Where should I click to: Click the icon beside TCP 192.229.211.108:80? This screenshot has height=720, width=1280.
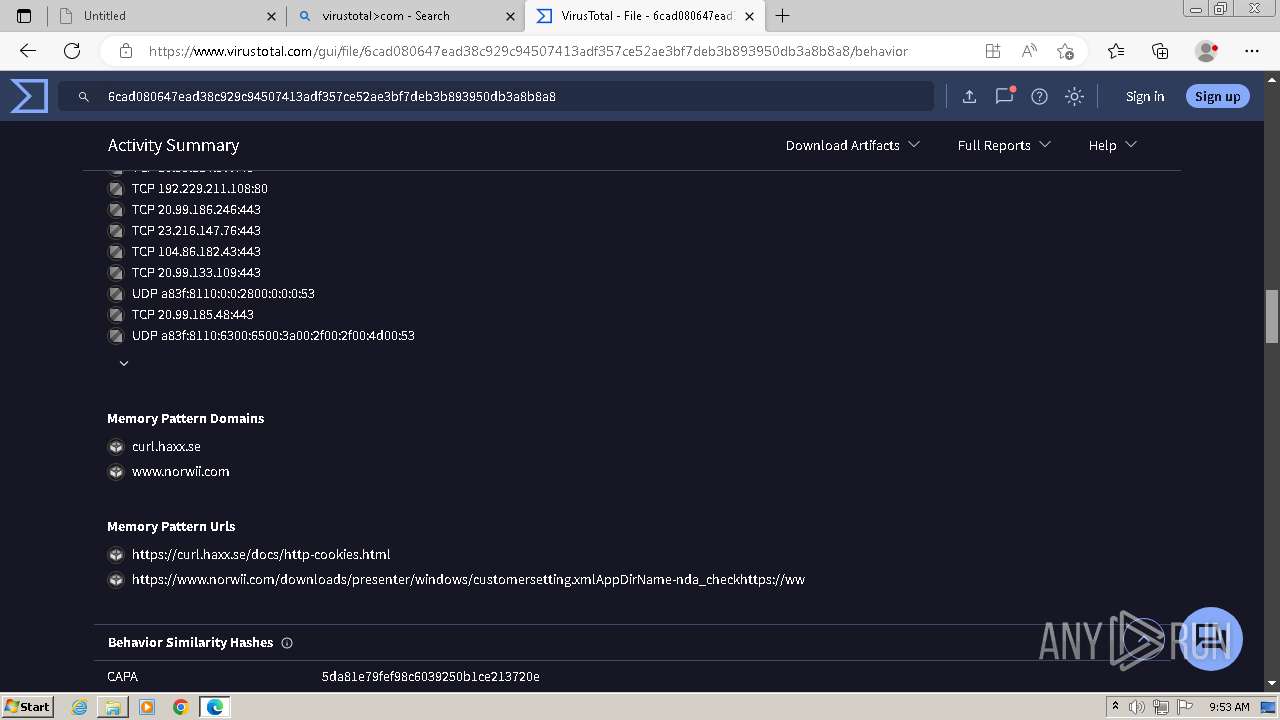click(116, 188)
